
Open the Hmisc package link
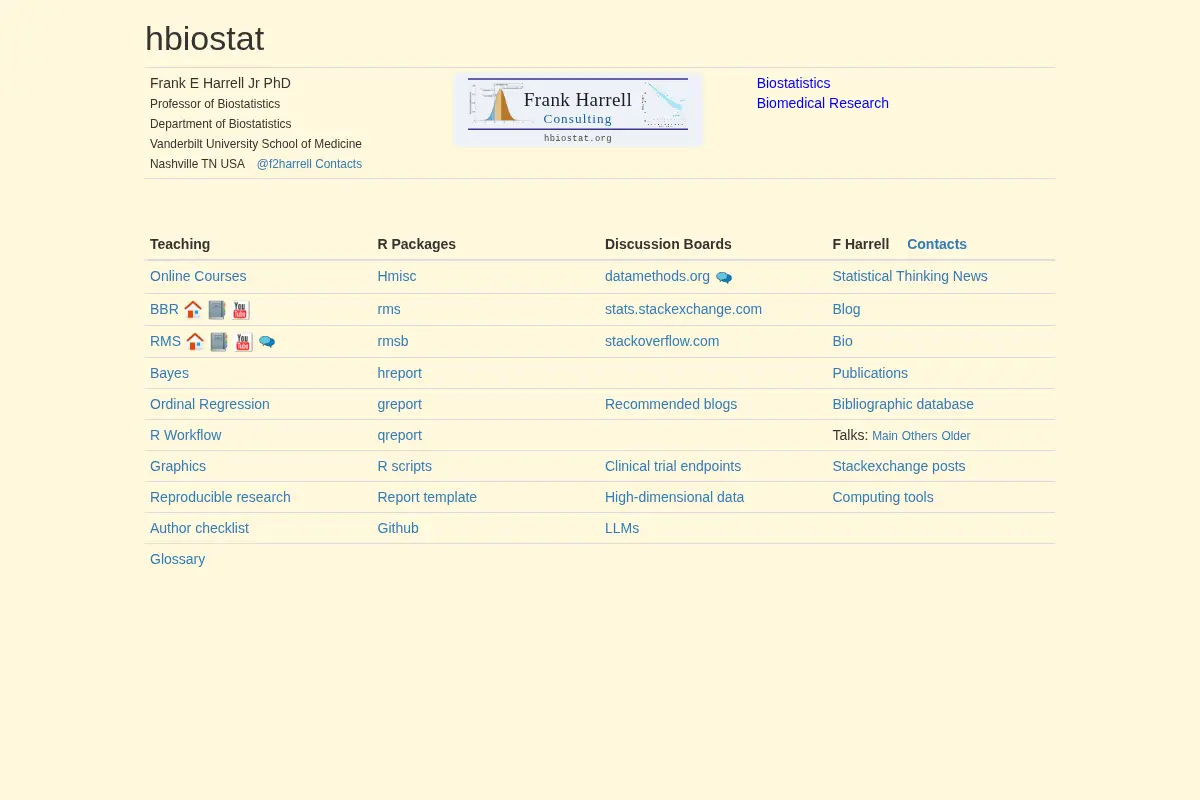click(397, 276)
